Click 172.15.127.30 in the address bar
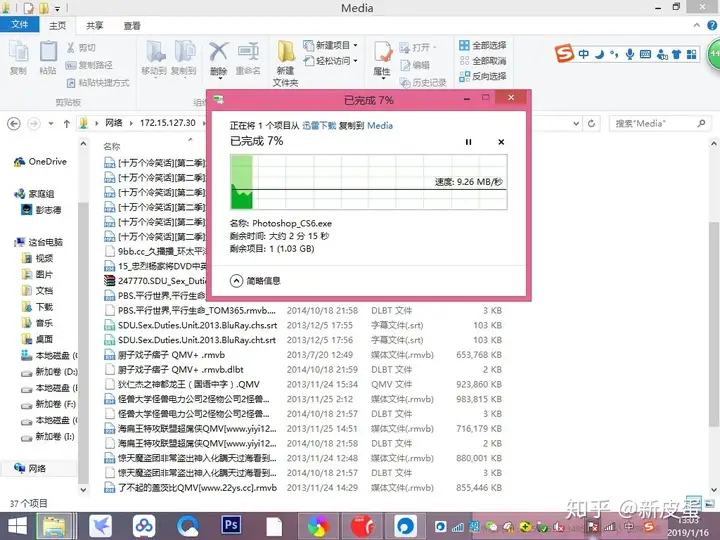The height and width of the screenshot is (540, 720). [168, 123]
